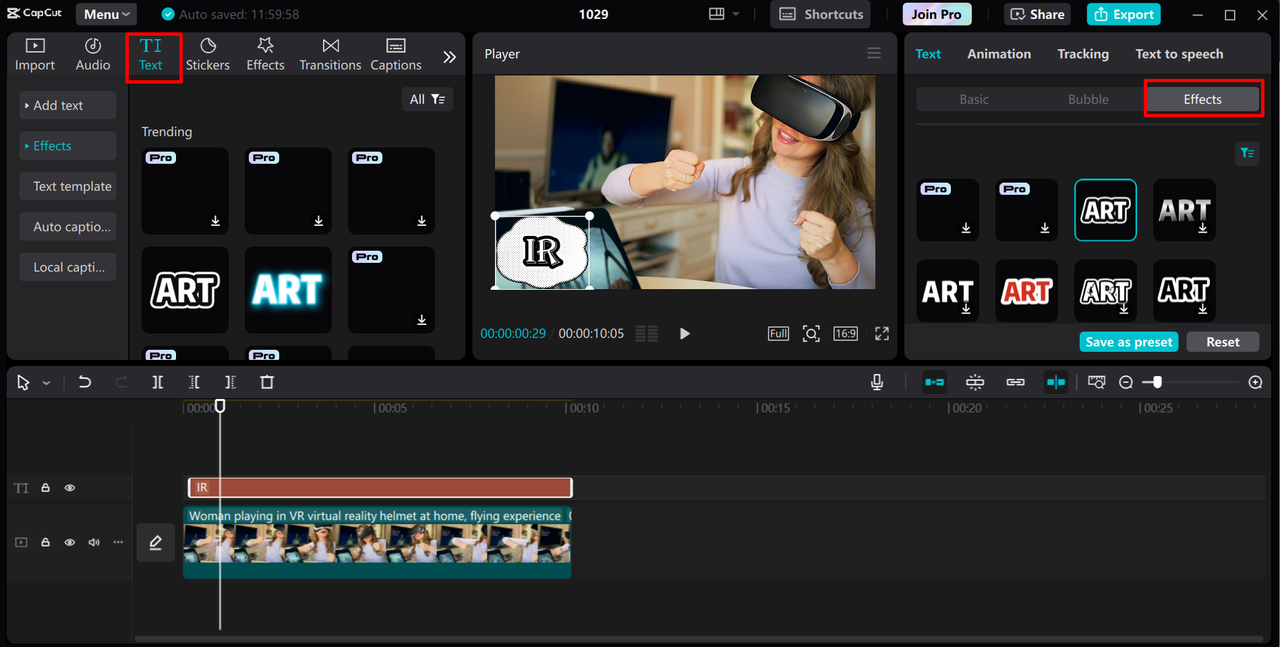
Task: Open the All filter dropdown
Action: (427, 99)
